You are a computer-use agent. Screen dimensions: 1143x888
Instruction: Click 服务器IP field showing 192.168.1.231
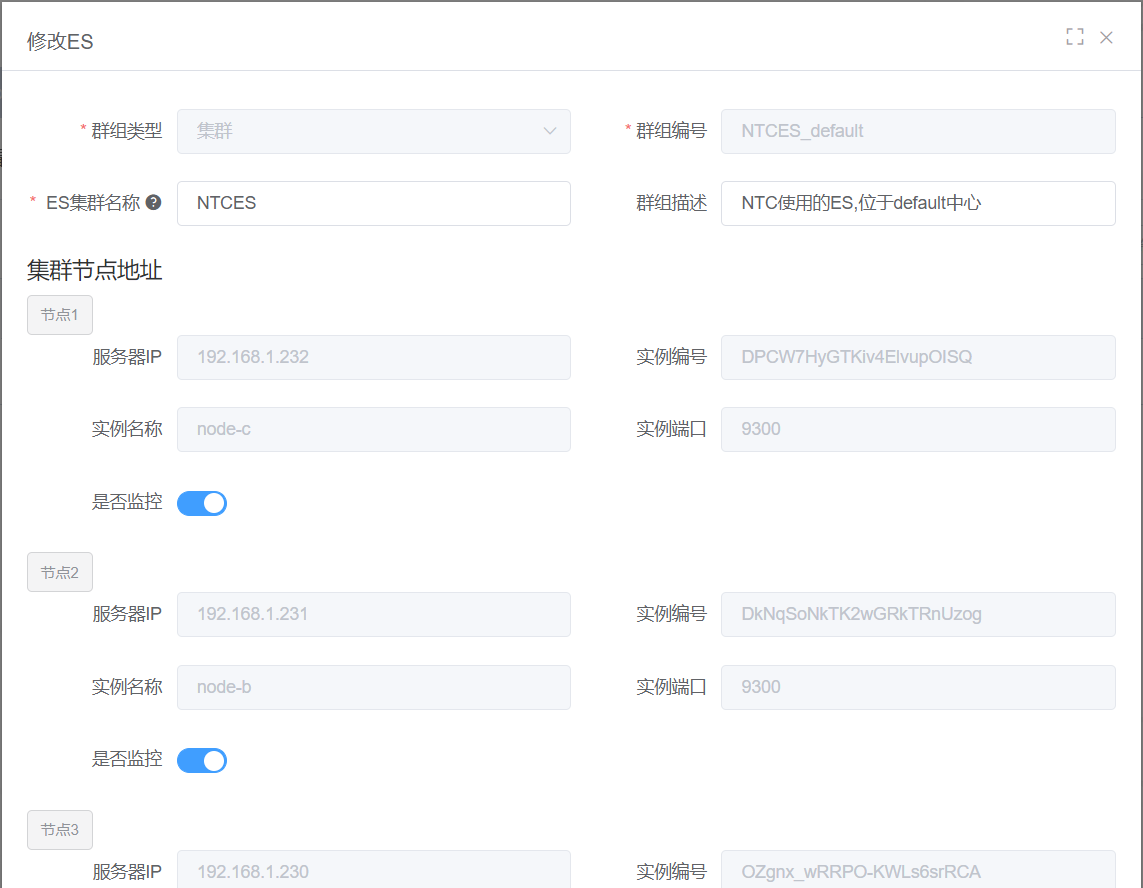[373, 615]
